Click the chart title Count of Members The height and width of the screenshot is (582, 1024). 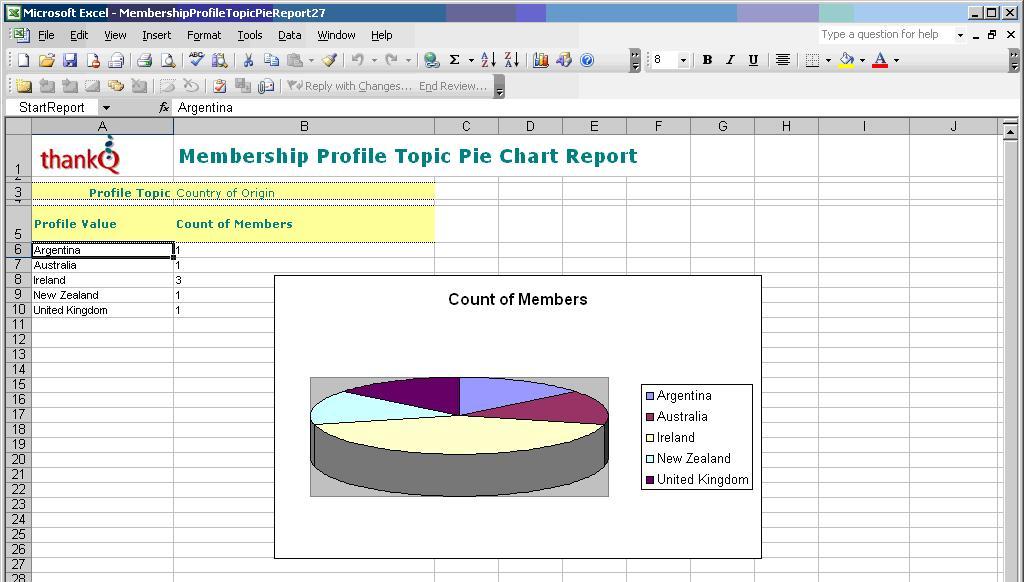tap(518, 299)
